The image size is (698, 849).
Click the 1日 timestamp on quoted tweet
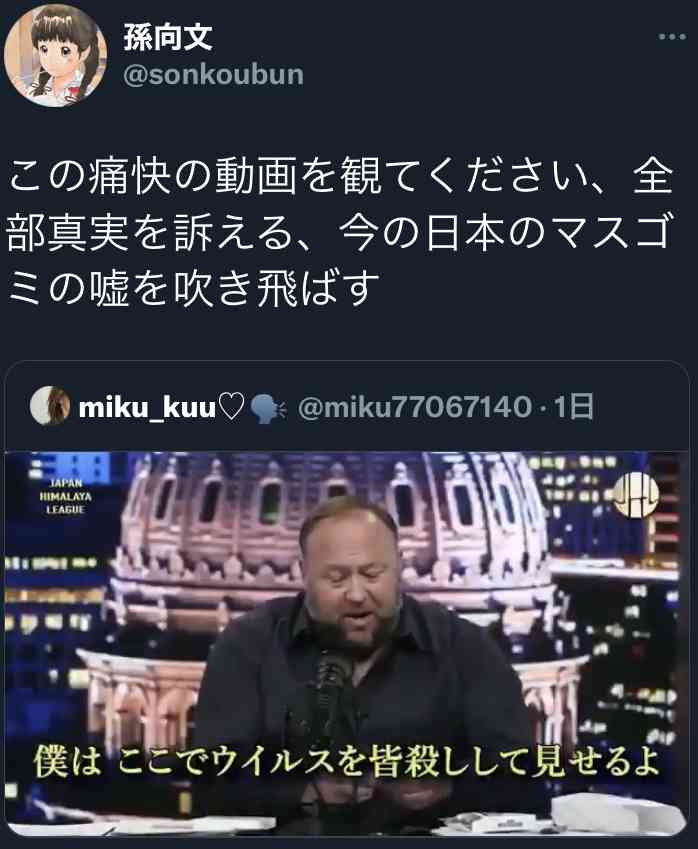pyautogui.click(x=573, y=407)
